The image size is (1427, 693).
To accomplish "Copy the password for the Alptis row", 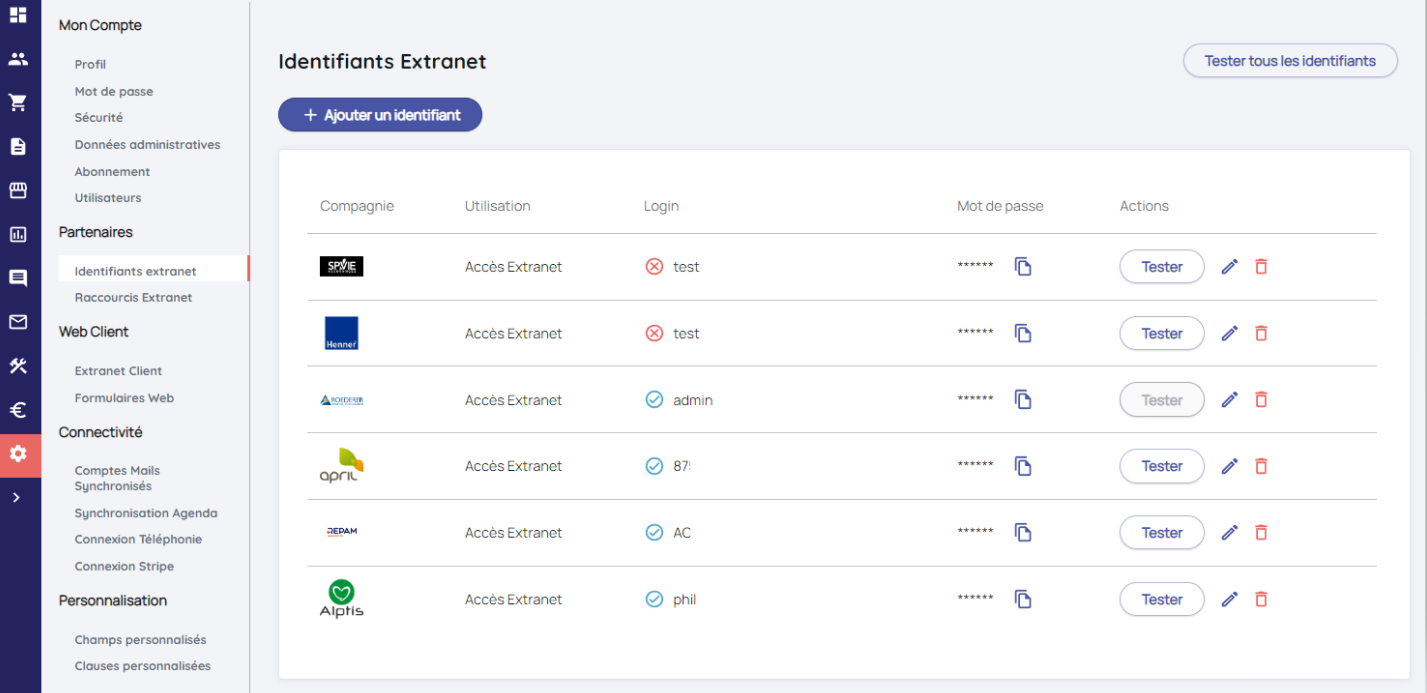I will (1023, 599).
